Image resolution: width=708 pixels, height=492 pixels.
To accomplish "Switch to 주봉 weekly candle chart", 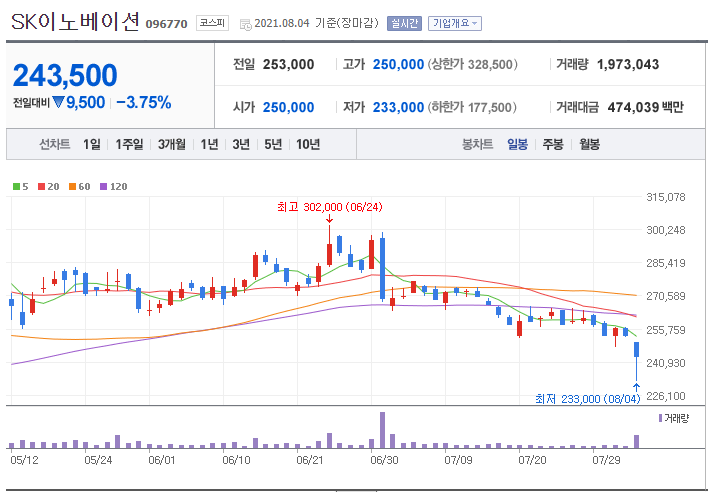I will [553, 144].
